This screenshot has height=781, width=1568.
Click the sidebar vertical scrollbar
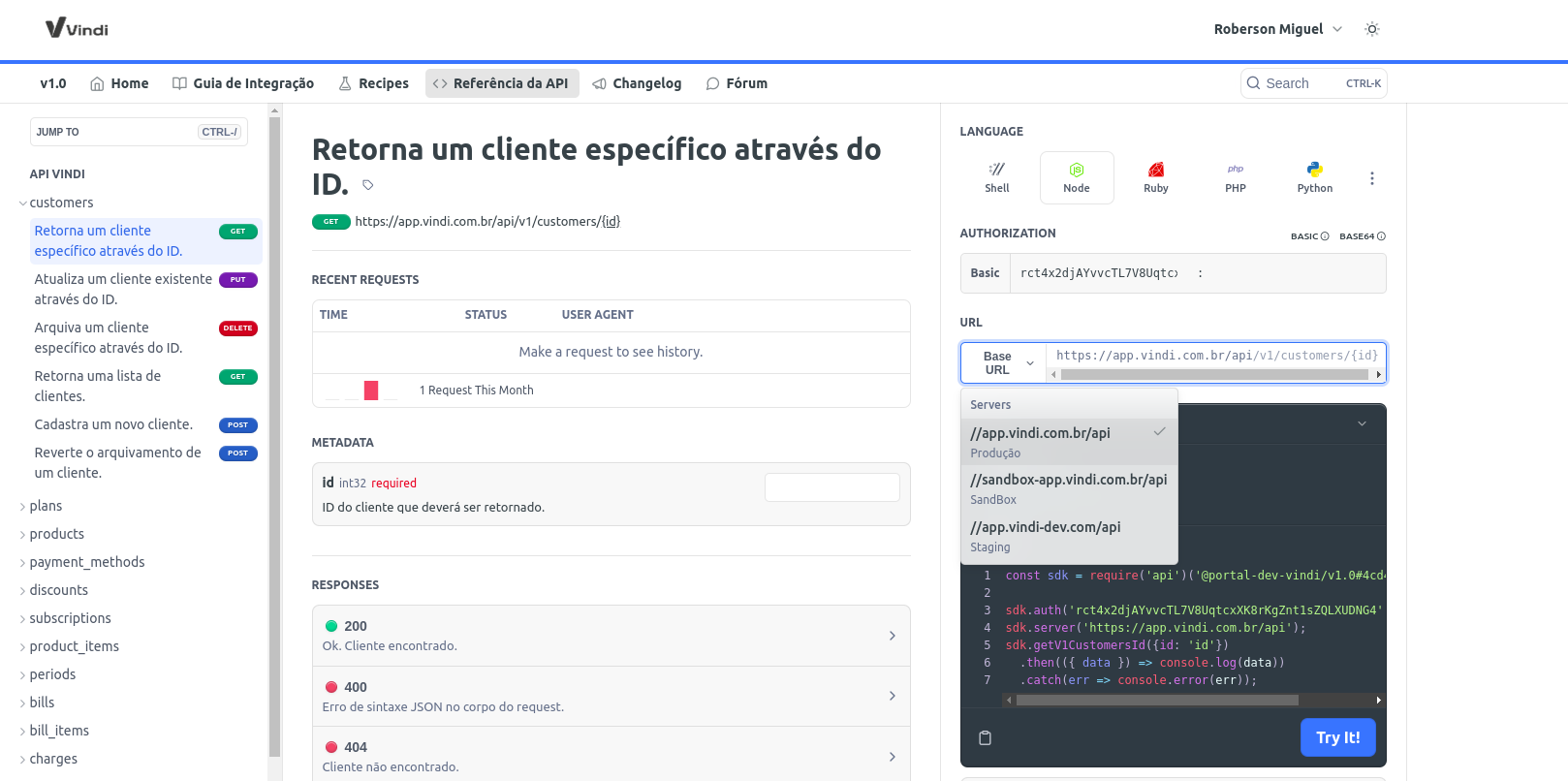click(274, 436)
